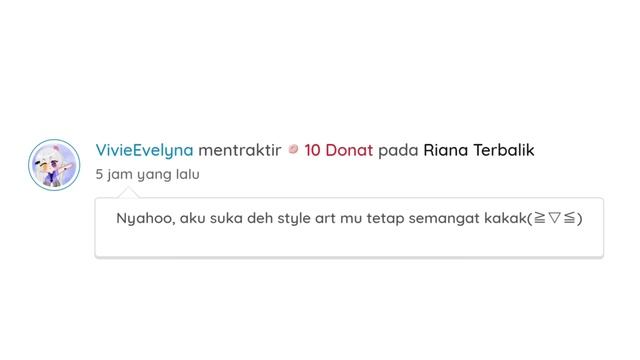The image size is (640, 360).
Task: Visit the VivieEvelyna username link
Action: click(x=144, y=150)
